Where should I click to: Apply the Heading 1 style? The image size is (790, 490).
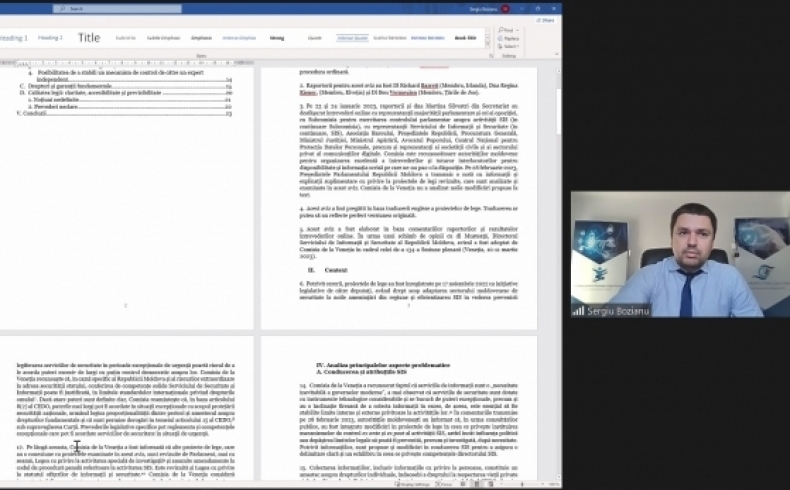[x=14, y=38]
